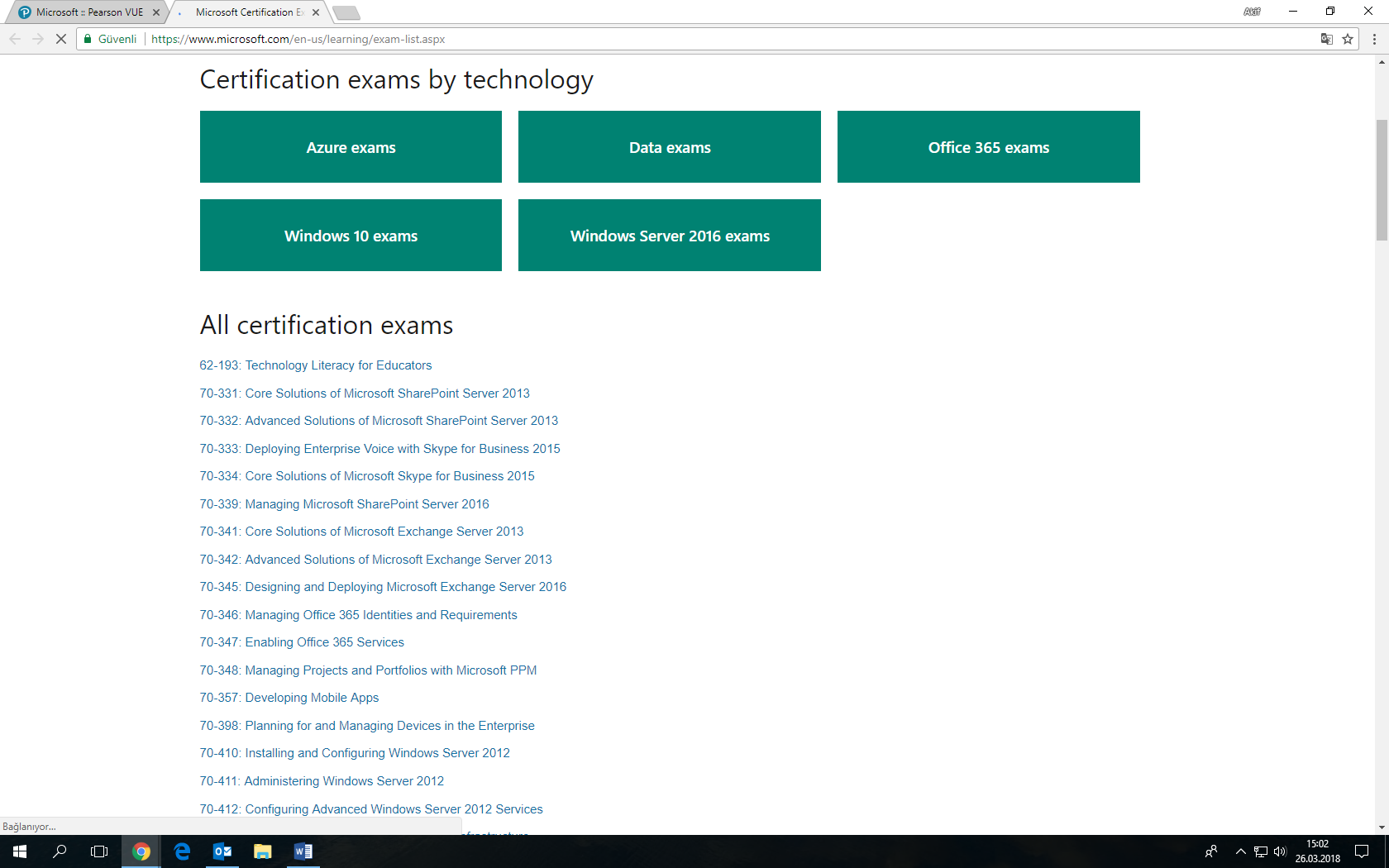Open File Explorer from the taskbar
The height and width of the screenshot is (868, 1389).
[x=263, y=851]
